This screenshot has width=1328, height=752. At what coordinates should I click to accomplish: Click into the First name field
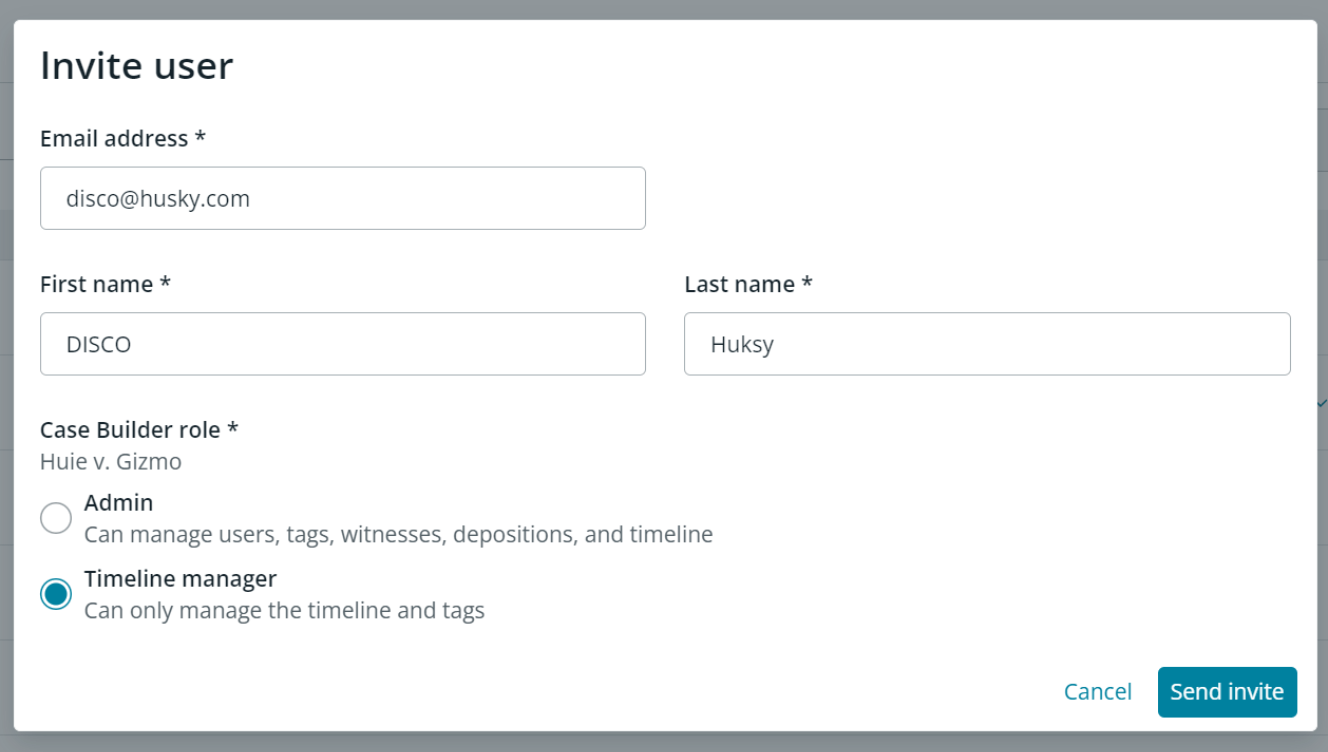coord(342,344)
